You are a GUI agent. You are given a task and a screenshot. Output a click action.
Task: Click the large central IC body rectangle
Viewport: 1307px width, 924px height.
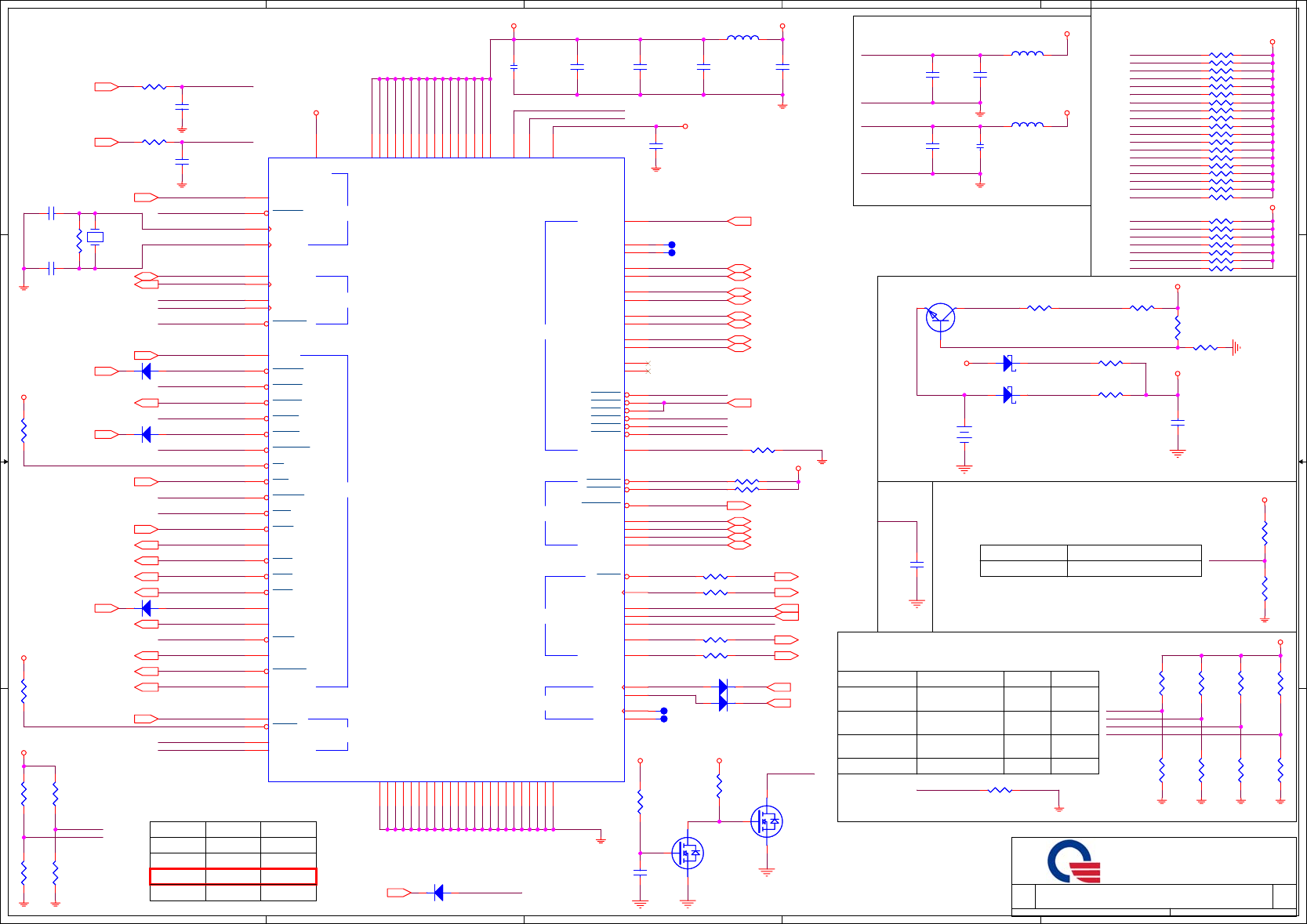[x=446, y=469]
